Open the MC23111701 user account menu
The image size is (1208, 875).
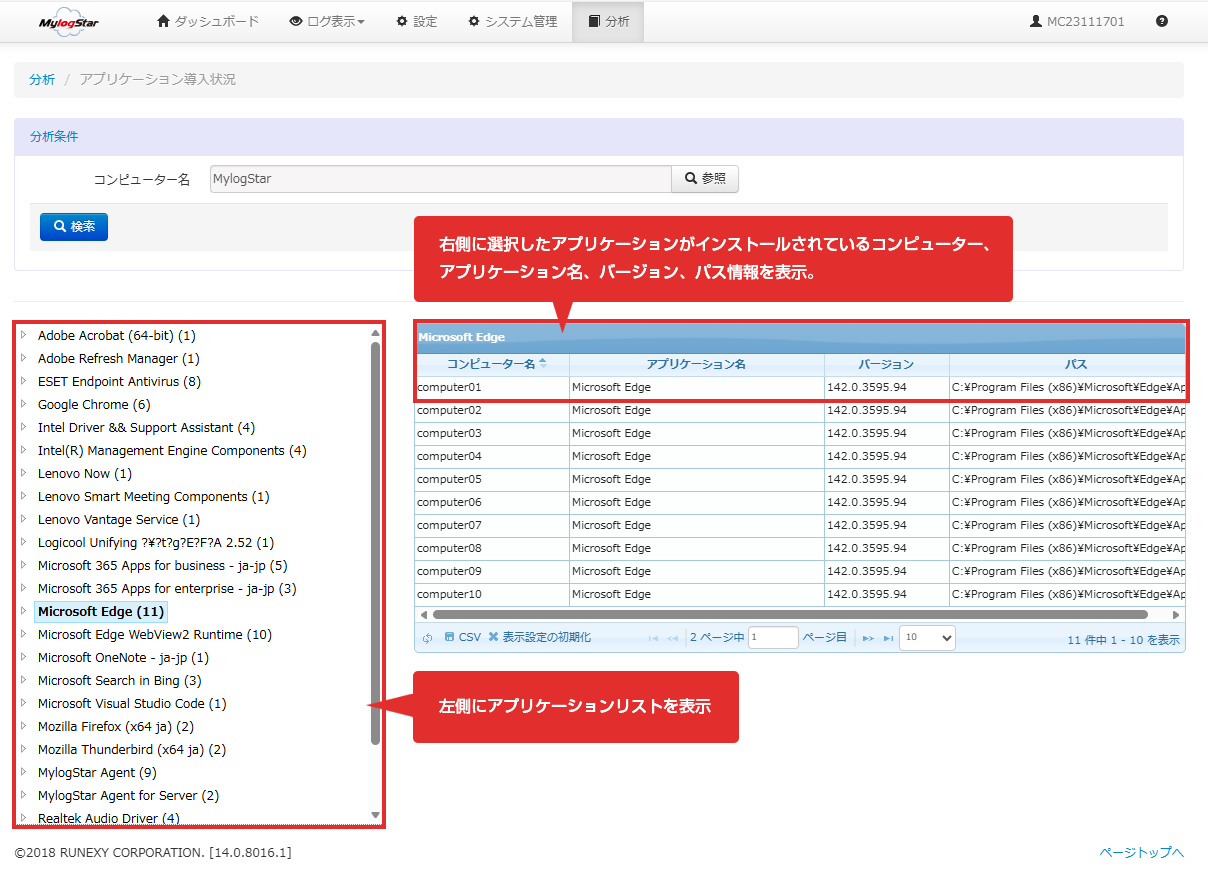coord(1077,21)
